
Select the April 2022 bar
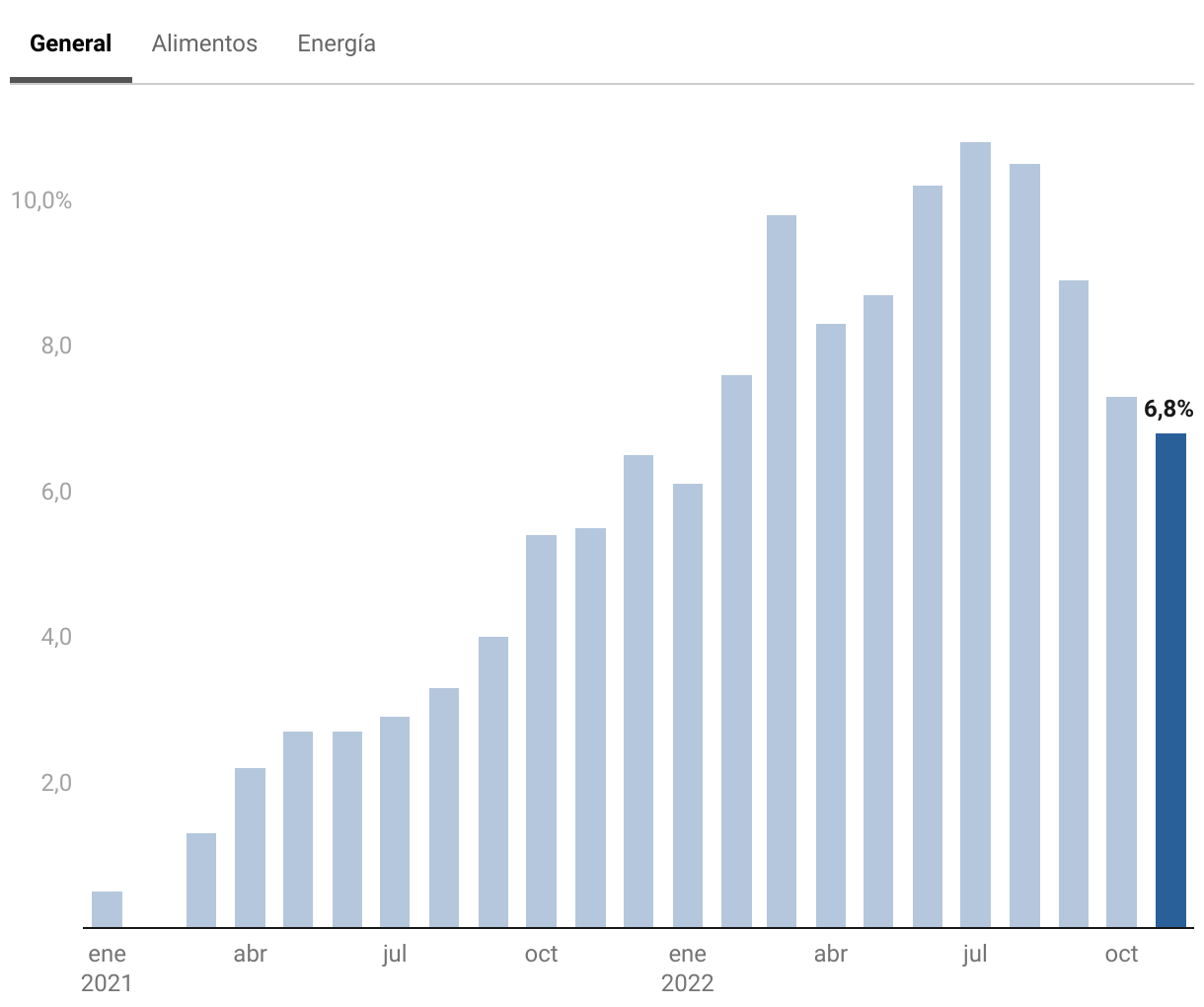831,626
